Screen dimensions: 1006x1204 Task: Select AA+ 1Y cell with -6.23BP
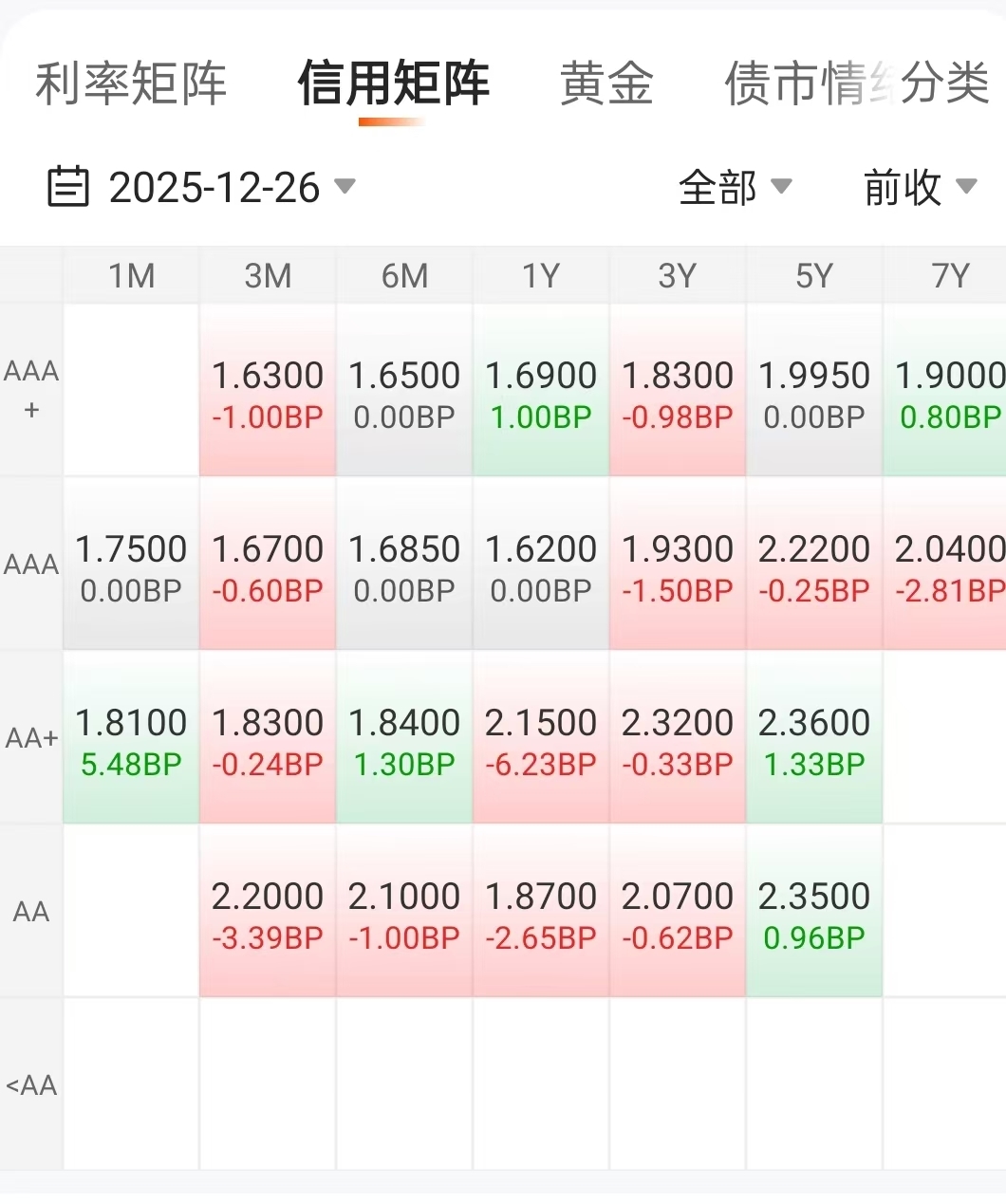click(541, 738)
